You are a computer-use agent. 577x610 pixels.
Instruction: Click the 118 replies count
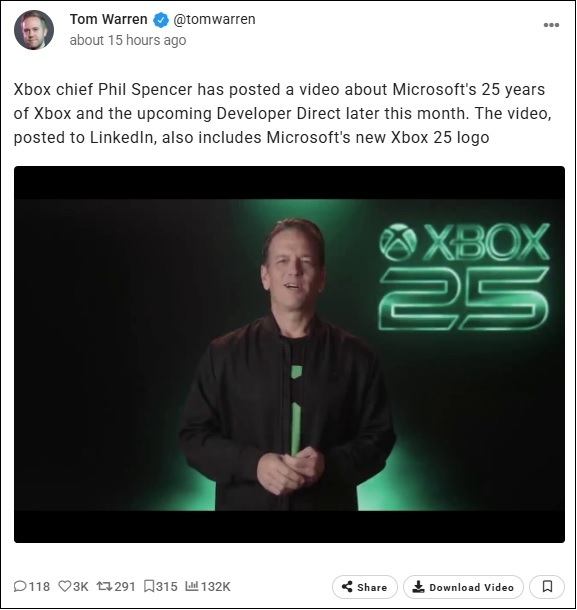(40, 586)
